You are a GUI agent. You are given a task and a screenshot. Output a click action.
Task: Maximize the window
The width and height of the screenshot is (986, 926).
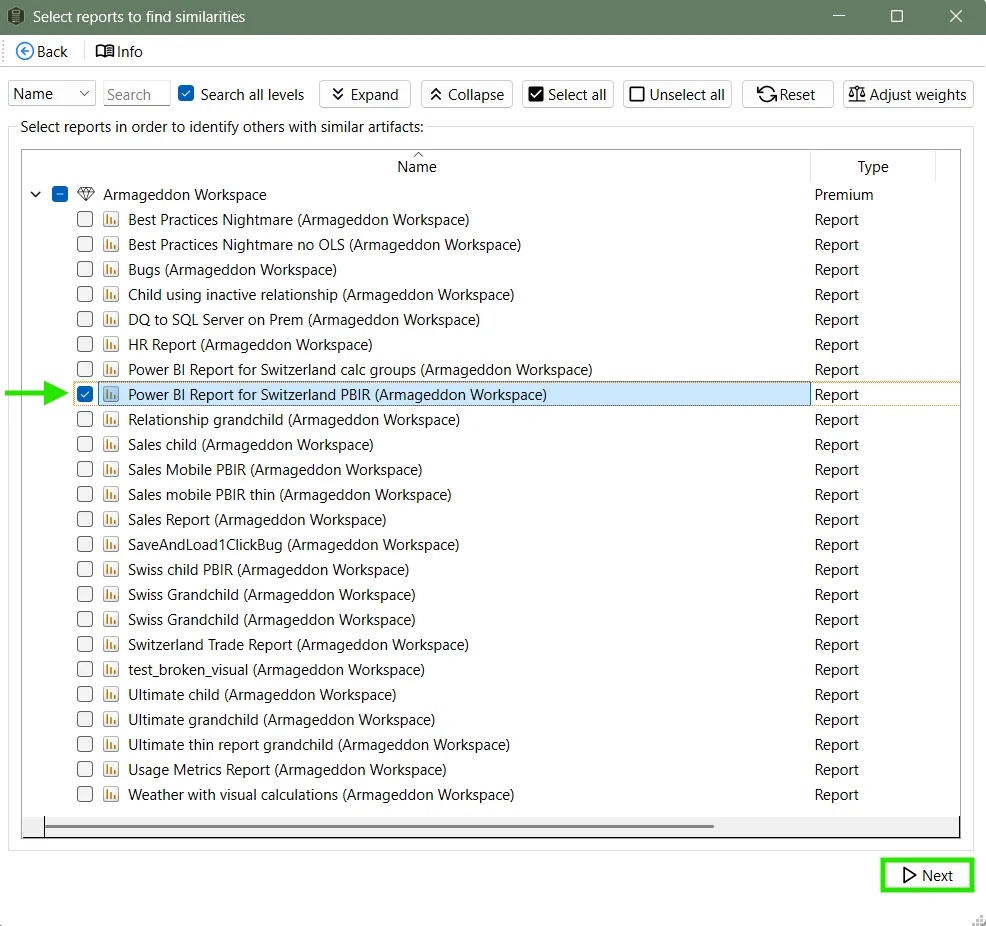(x=897, y=16)
